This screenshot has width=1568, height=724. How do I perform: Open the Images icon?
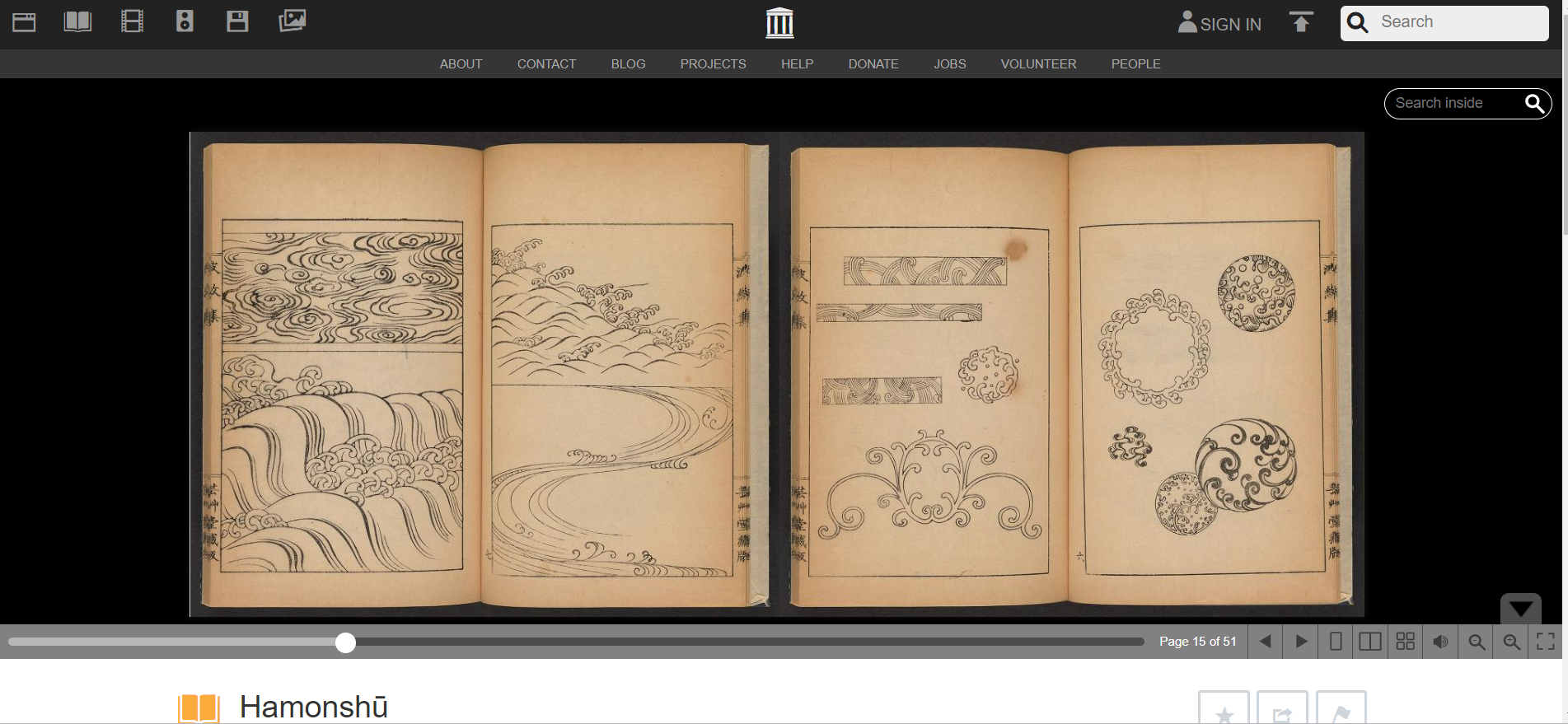point(292,21)
